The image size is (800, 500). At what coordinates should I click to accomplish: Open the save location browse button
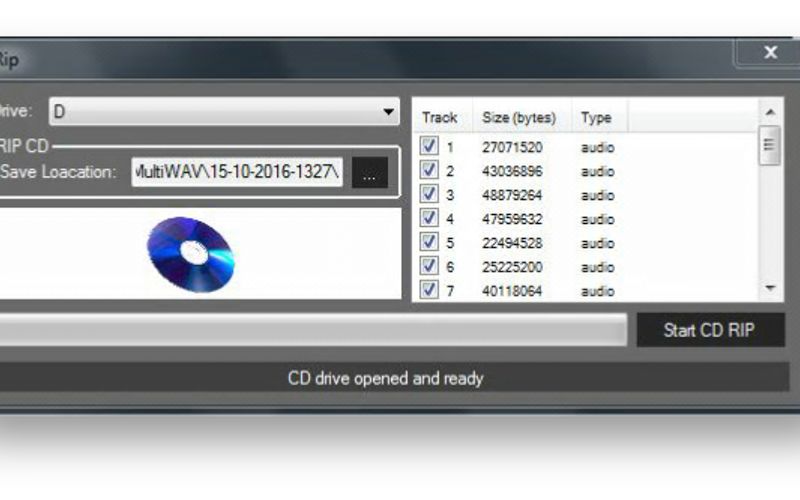click(x=370, y=172)
